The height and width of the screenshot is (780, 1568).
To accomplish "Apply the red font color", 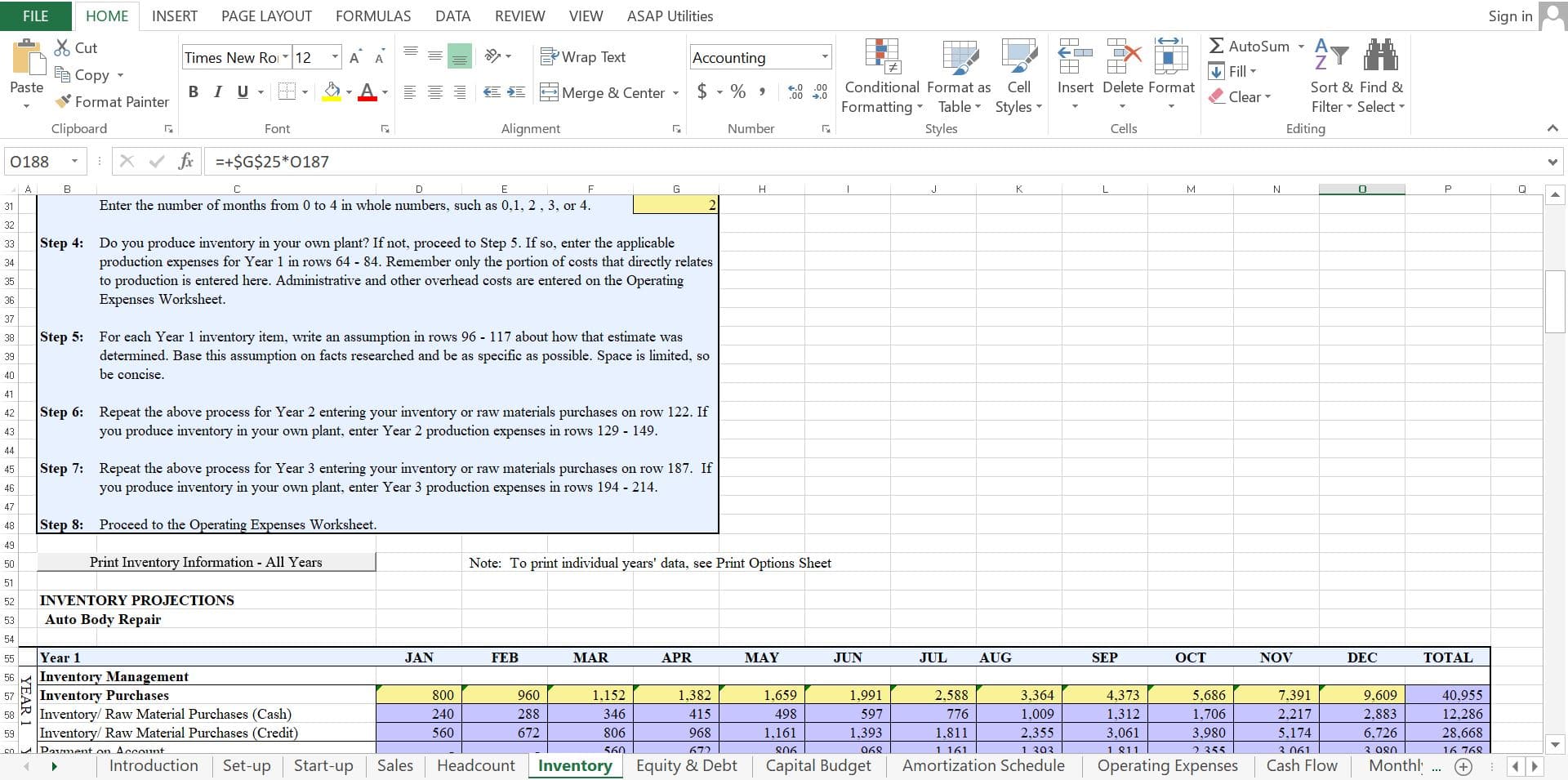I will coord(367,91).
